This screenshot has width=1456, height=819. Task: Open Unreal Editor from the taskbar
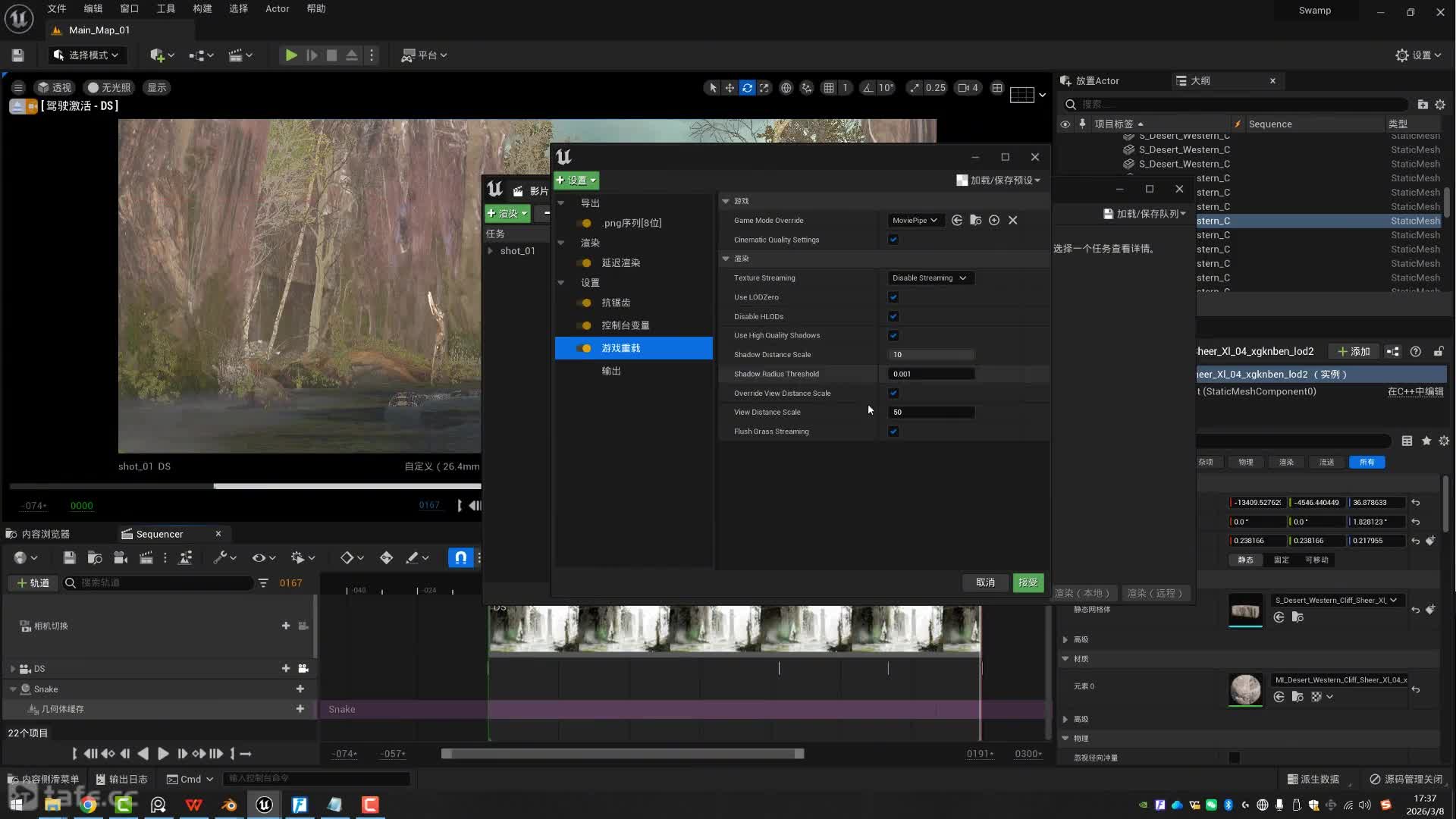click(x=264, y=805)
